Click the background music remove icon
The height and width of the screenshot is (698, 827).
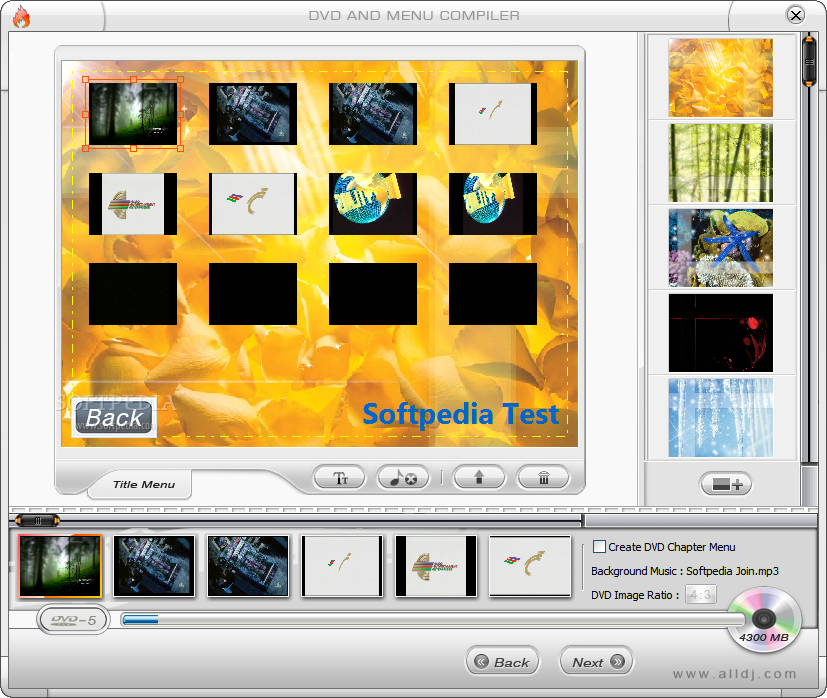pos(403,478)
